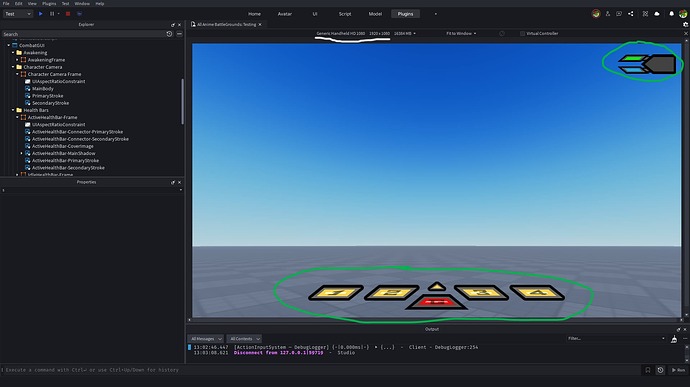Undock the Properties panel
690x387 pixels.
pyautogui.click(x=173, y=182)
